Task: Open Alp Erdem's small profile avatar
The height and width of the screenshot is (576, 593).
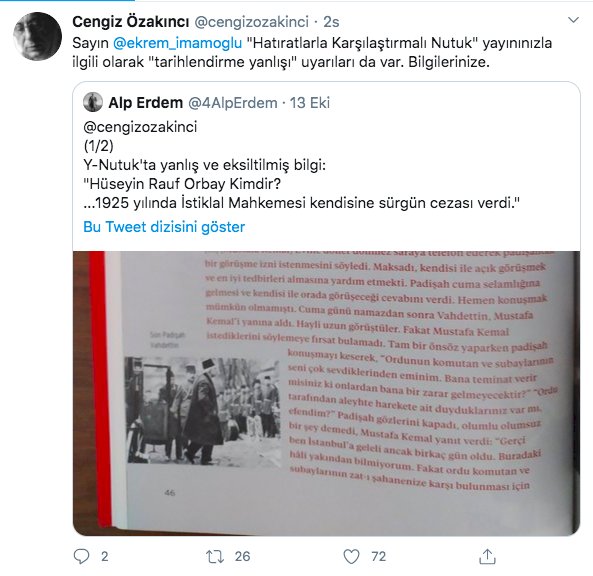Action: pyautogui.click(x=93, y=102)
